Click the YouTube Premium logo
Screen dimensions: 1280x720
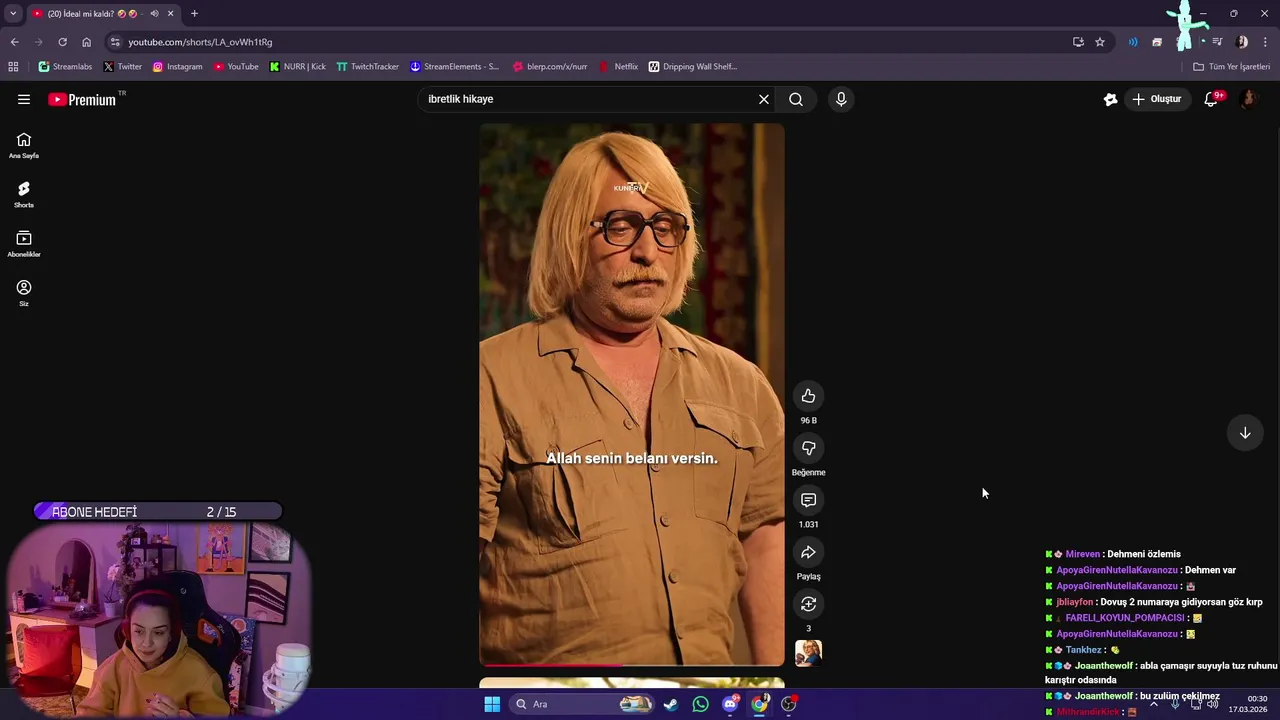(x=82, y=99)
